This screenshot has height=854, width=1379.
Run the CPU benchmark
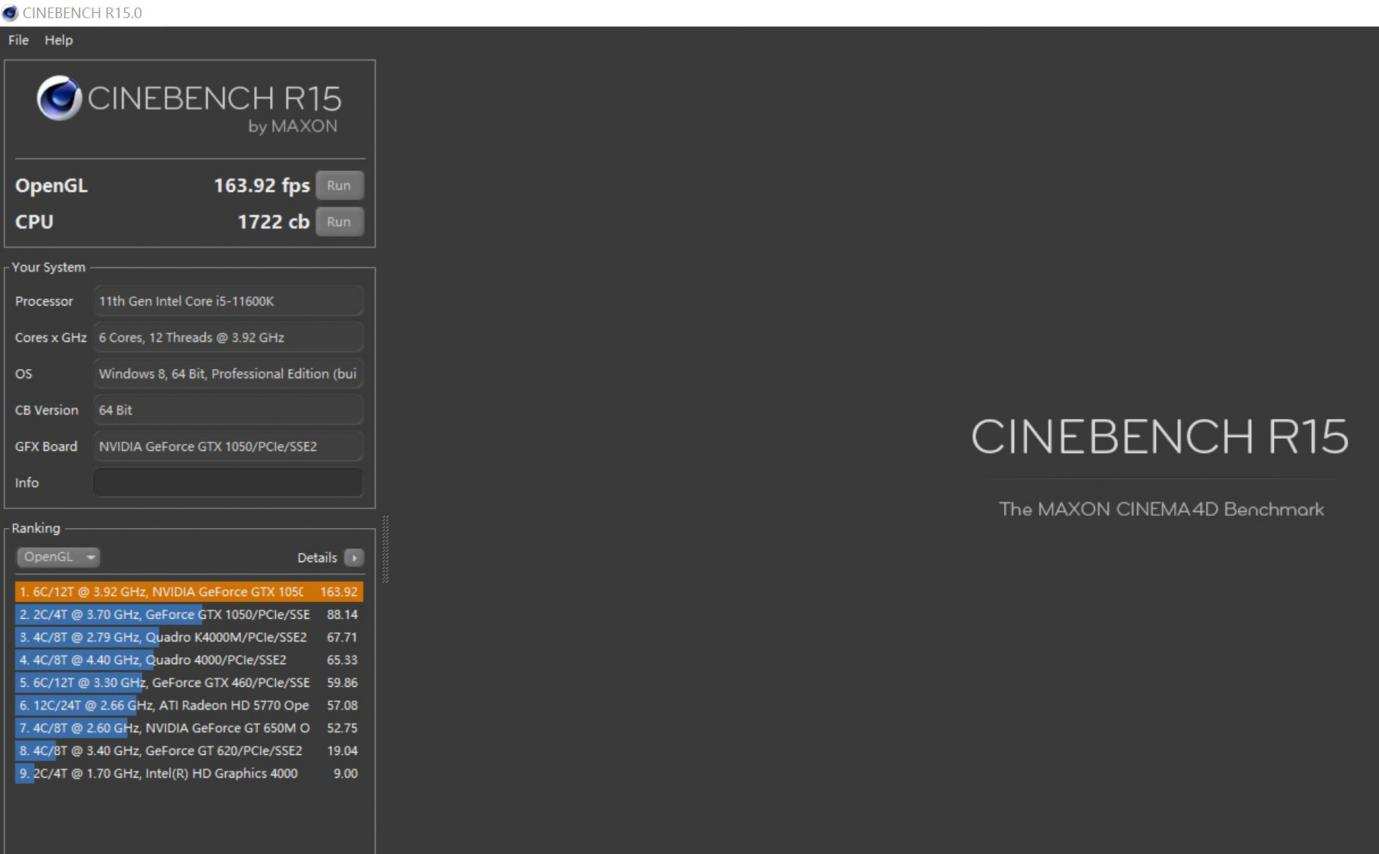pyautogui.click(x=339, y=222)
